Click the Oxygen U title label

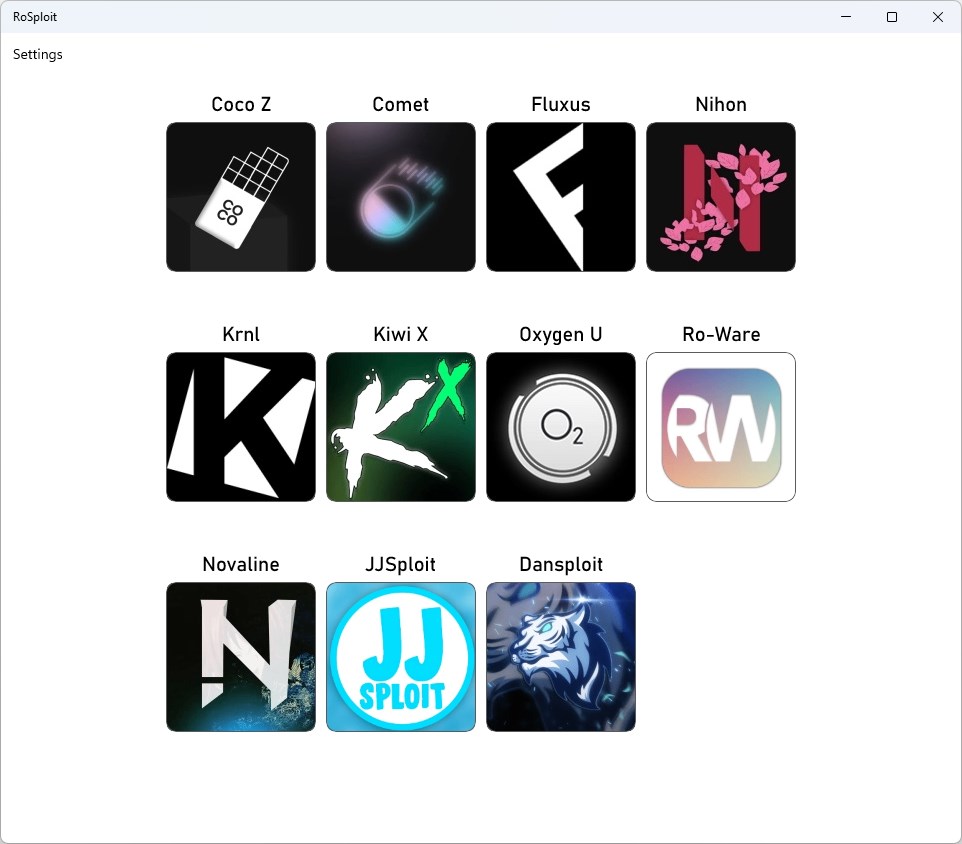561,334
